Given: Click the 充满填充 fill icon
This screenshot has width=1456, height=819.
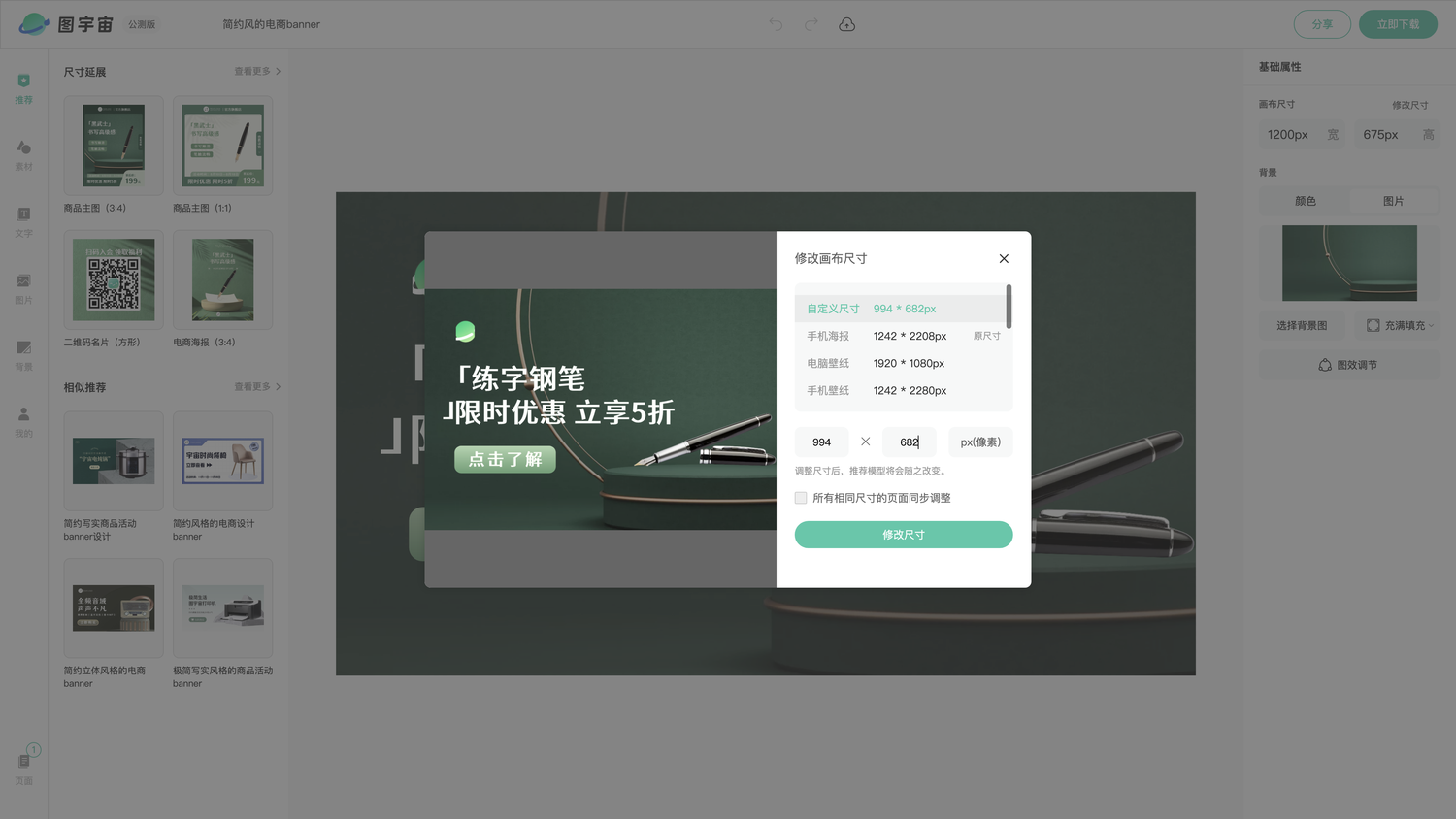Looking at the screenshot, I should pos(1373,325).
